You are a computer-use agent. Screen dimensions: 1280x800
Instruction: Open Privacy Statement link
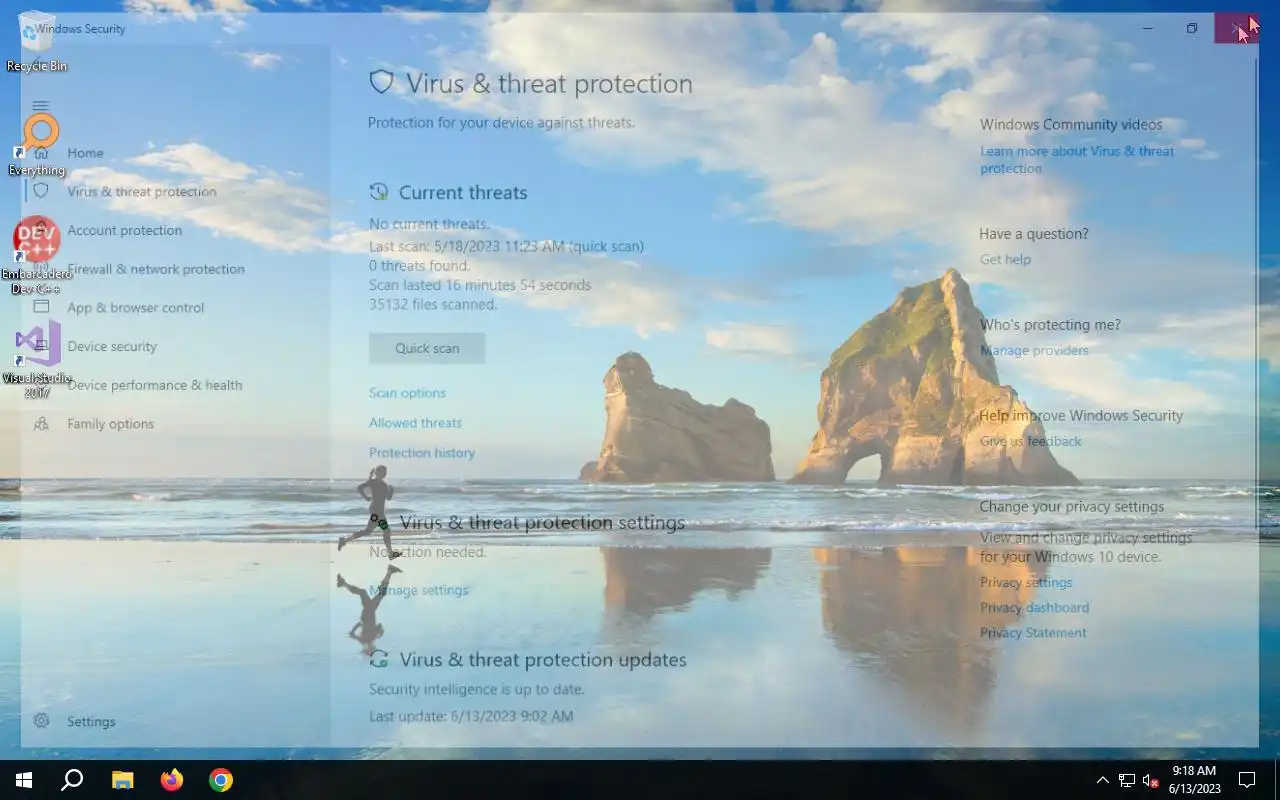pos(1033,632)
